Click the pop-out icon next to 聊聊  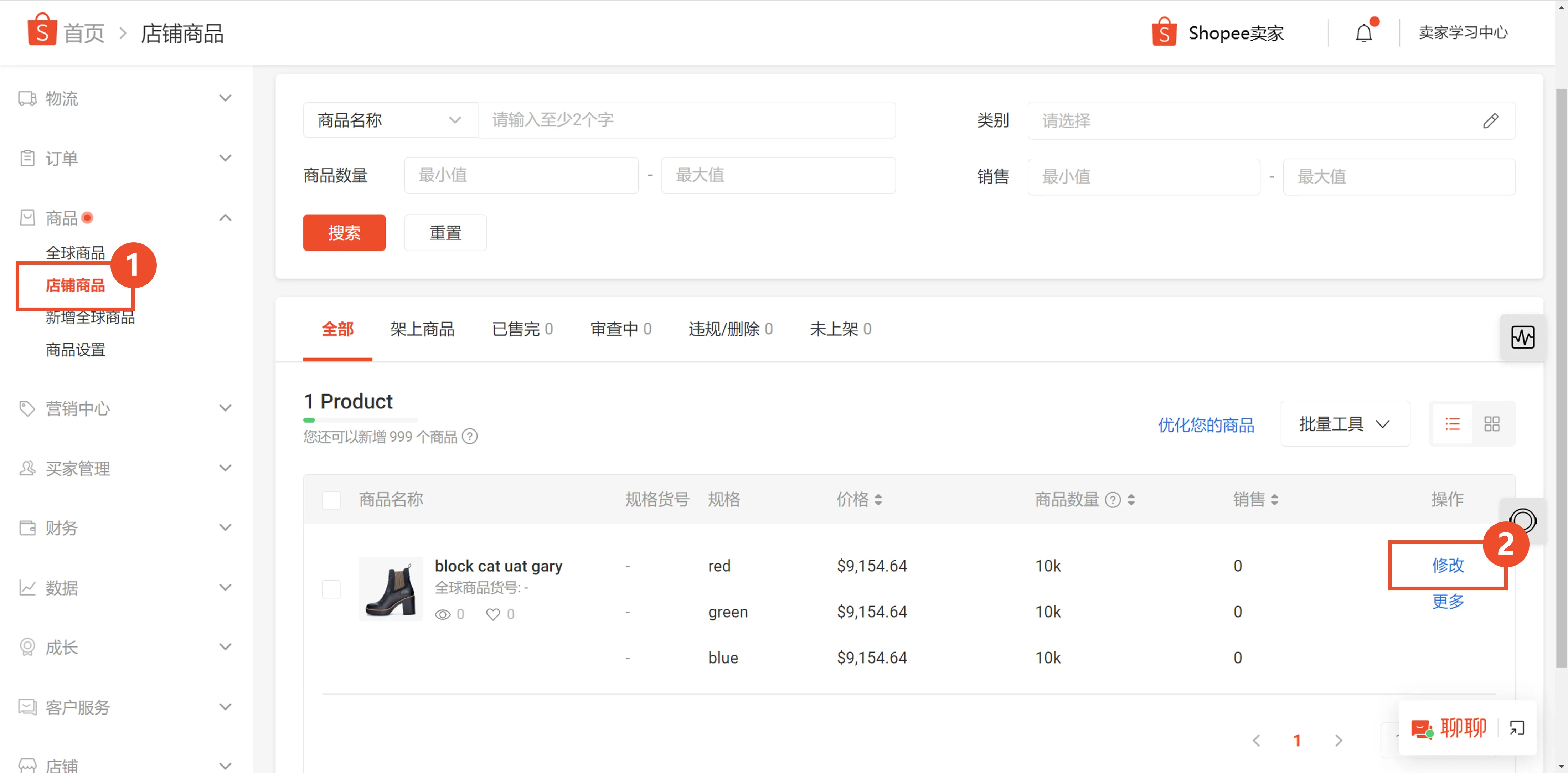(x=1517, y=727)
